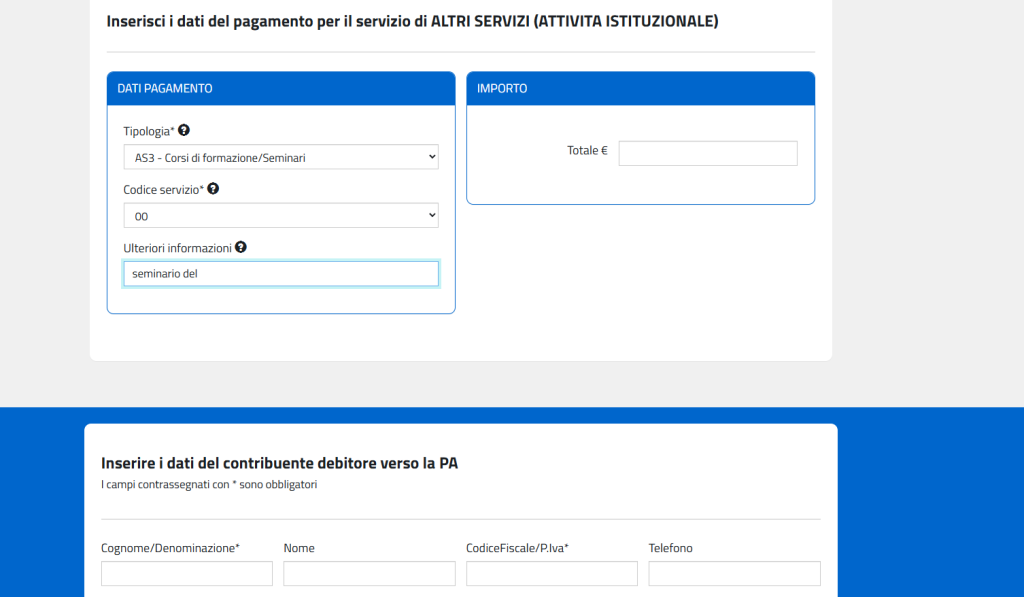Screen dimensions: 1024x597
Task: Click the Totale € label
Action: click(x=587, y=151)
